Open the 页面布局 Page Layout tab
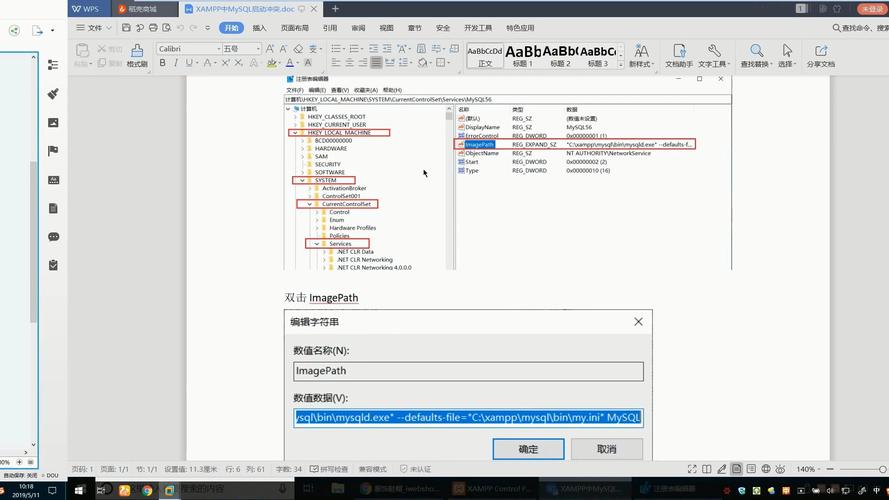Image resolution: width=889 pixels, height=500 pixels. [x=295, y=28]
